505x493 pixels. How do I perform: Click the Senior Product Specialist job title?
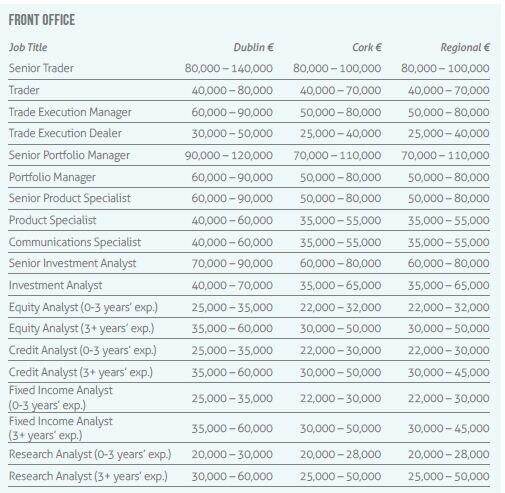tap(70, 198)
